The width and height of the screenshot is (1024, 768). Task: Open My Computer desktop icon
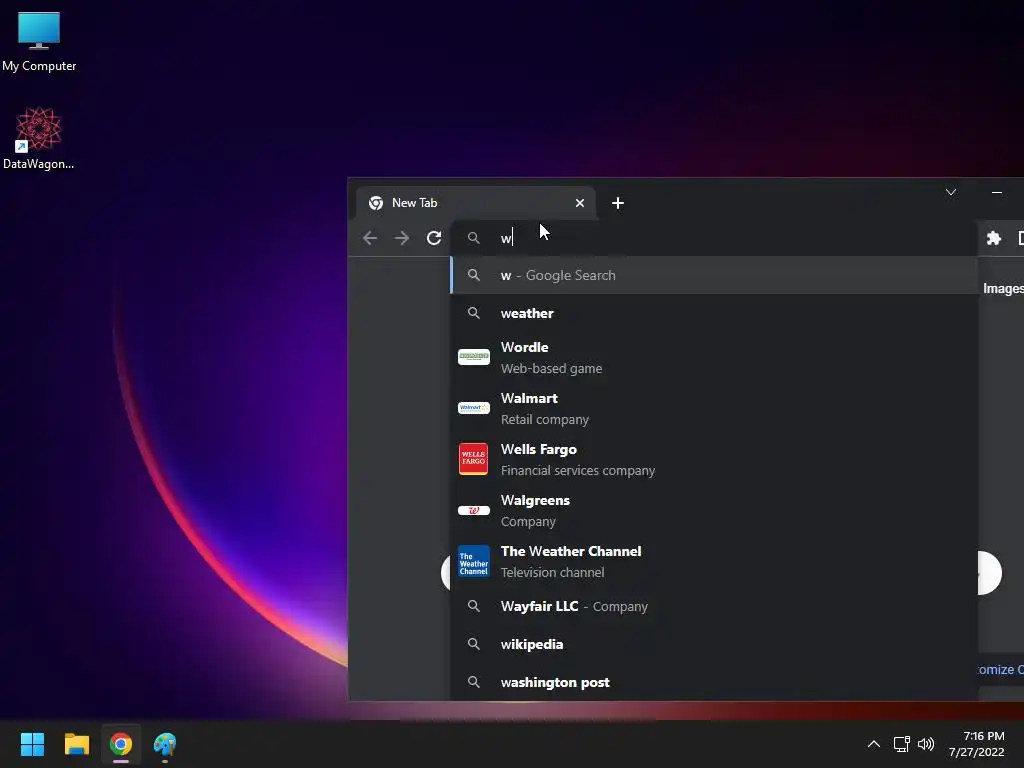click(39, 41)
